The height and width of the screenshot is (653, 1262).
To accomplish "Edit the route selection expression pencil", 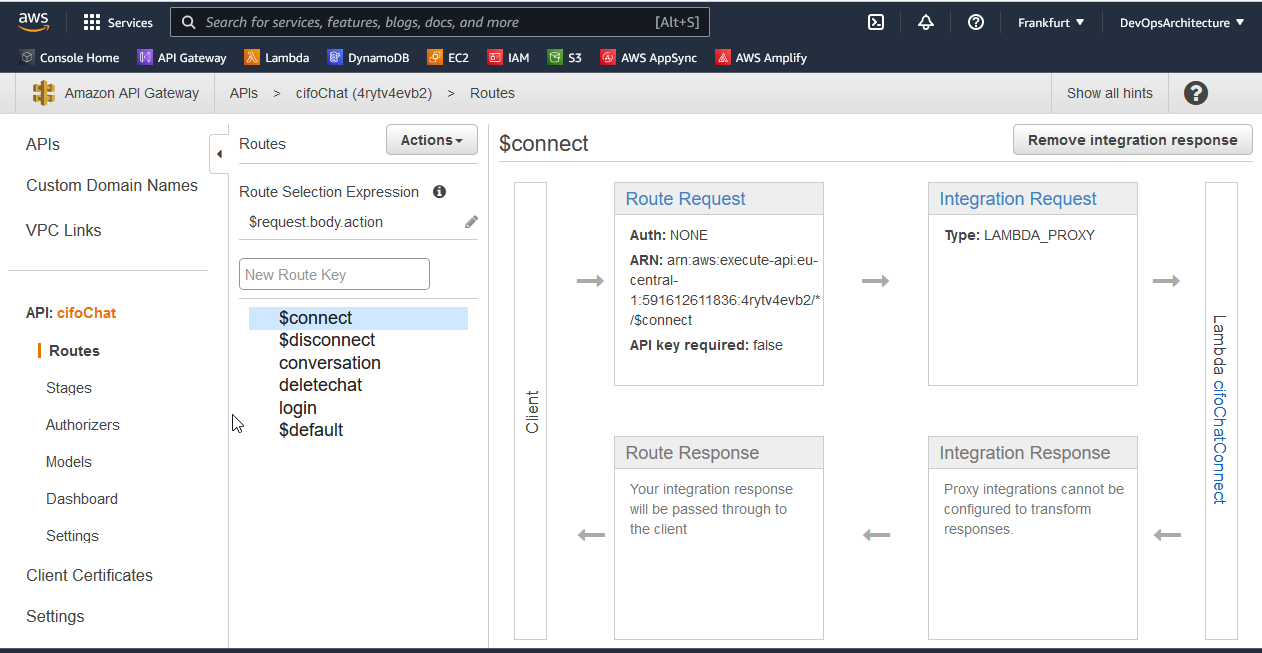I will coord(471,222).
